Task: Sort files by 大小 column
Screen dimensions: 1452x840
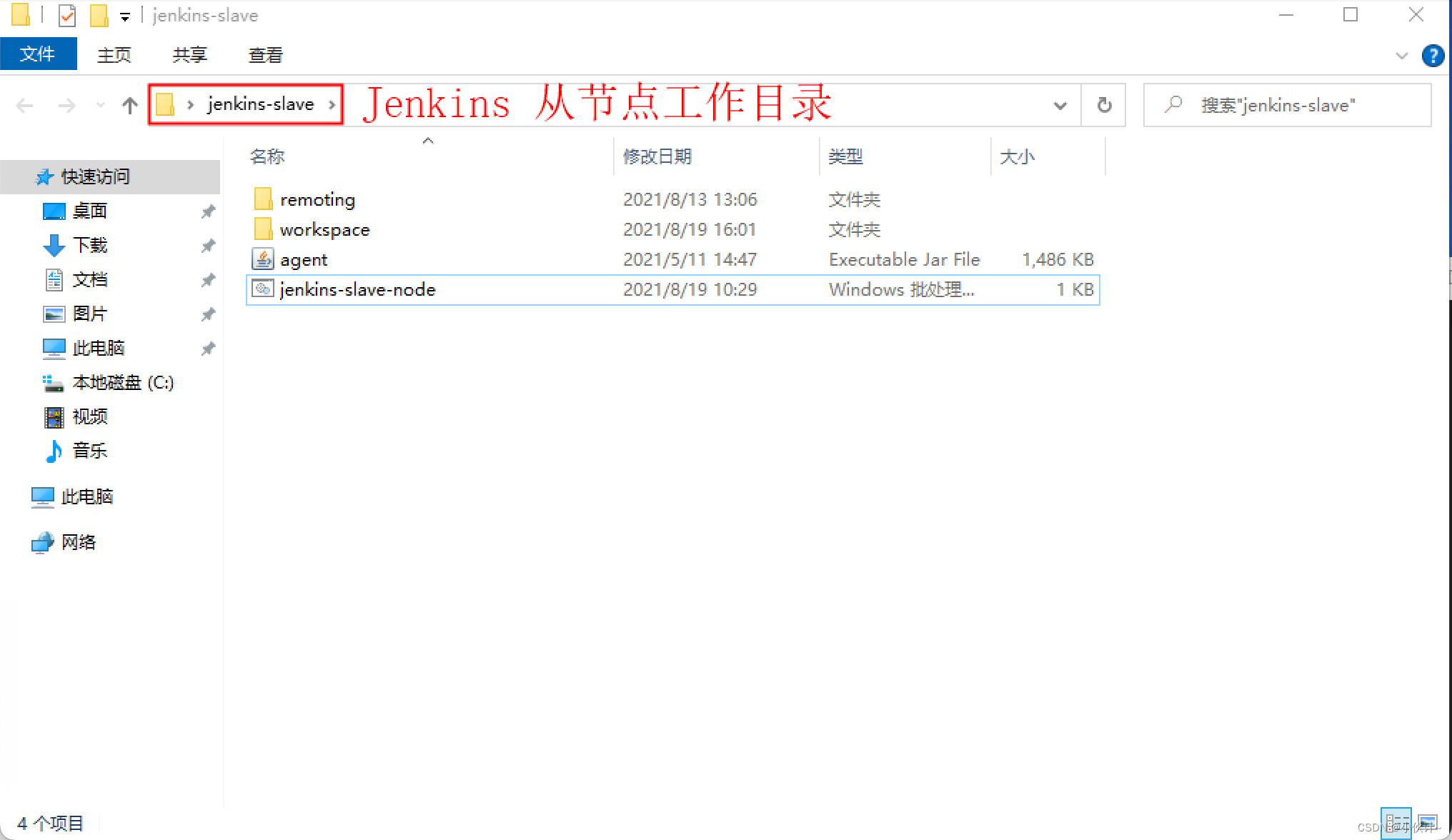Action: pyautogui.click(x=1018, y=156)
